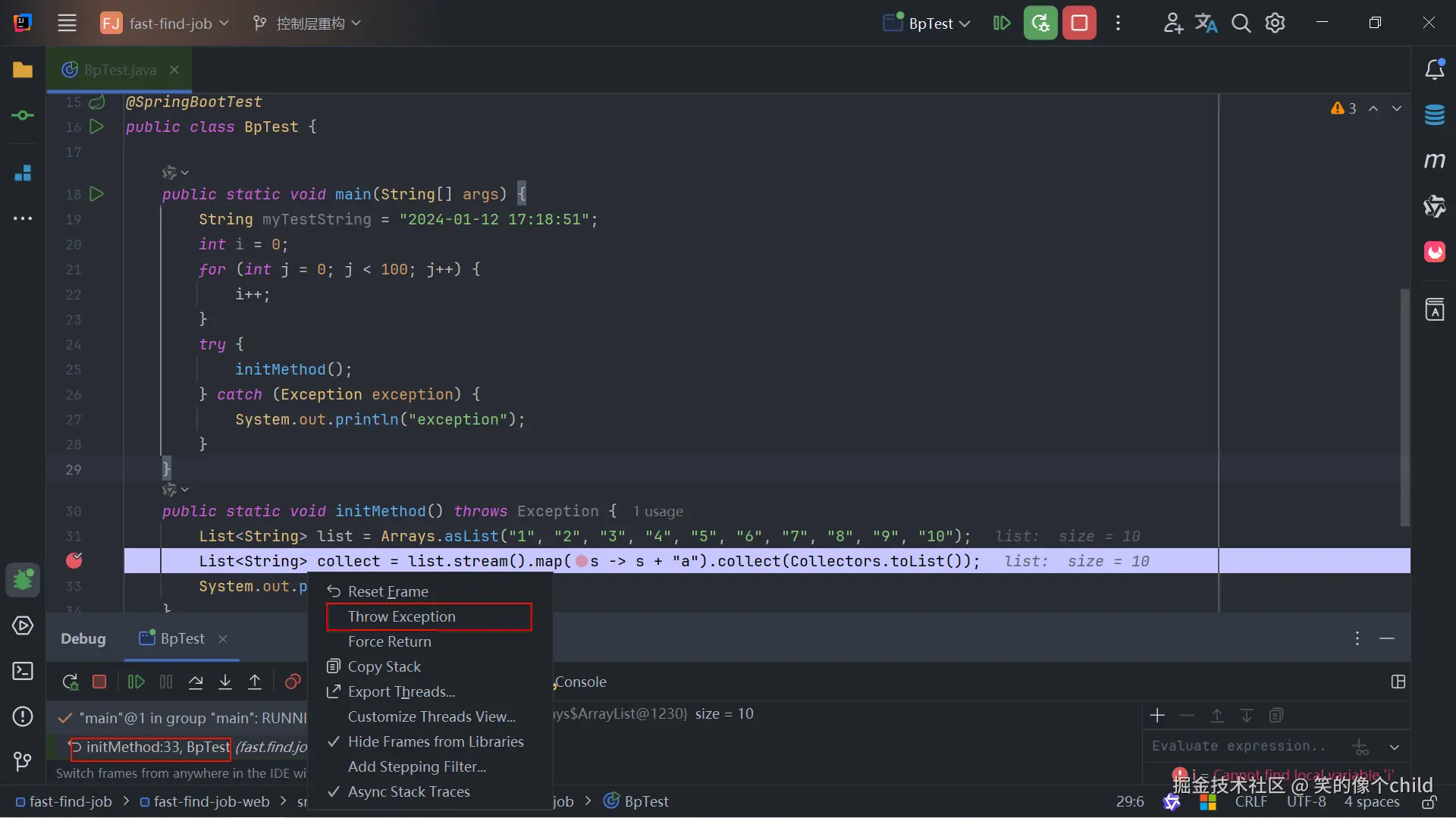The image size is (1456, 818).
Task: Open the 控制层重构 branch dropdown
Action: (307, 24)
